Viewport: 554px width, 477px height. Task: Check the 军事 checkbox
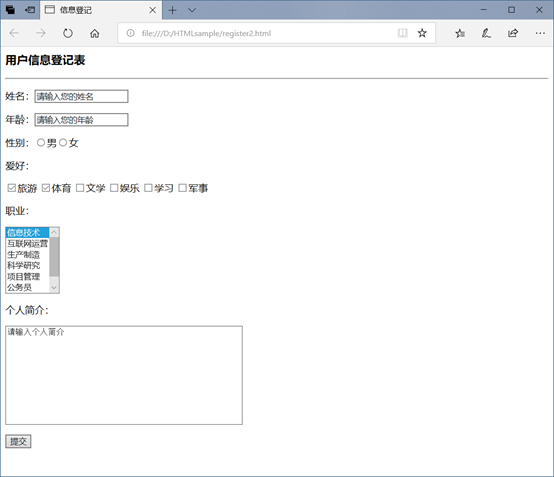click(x=182, y=188)
